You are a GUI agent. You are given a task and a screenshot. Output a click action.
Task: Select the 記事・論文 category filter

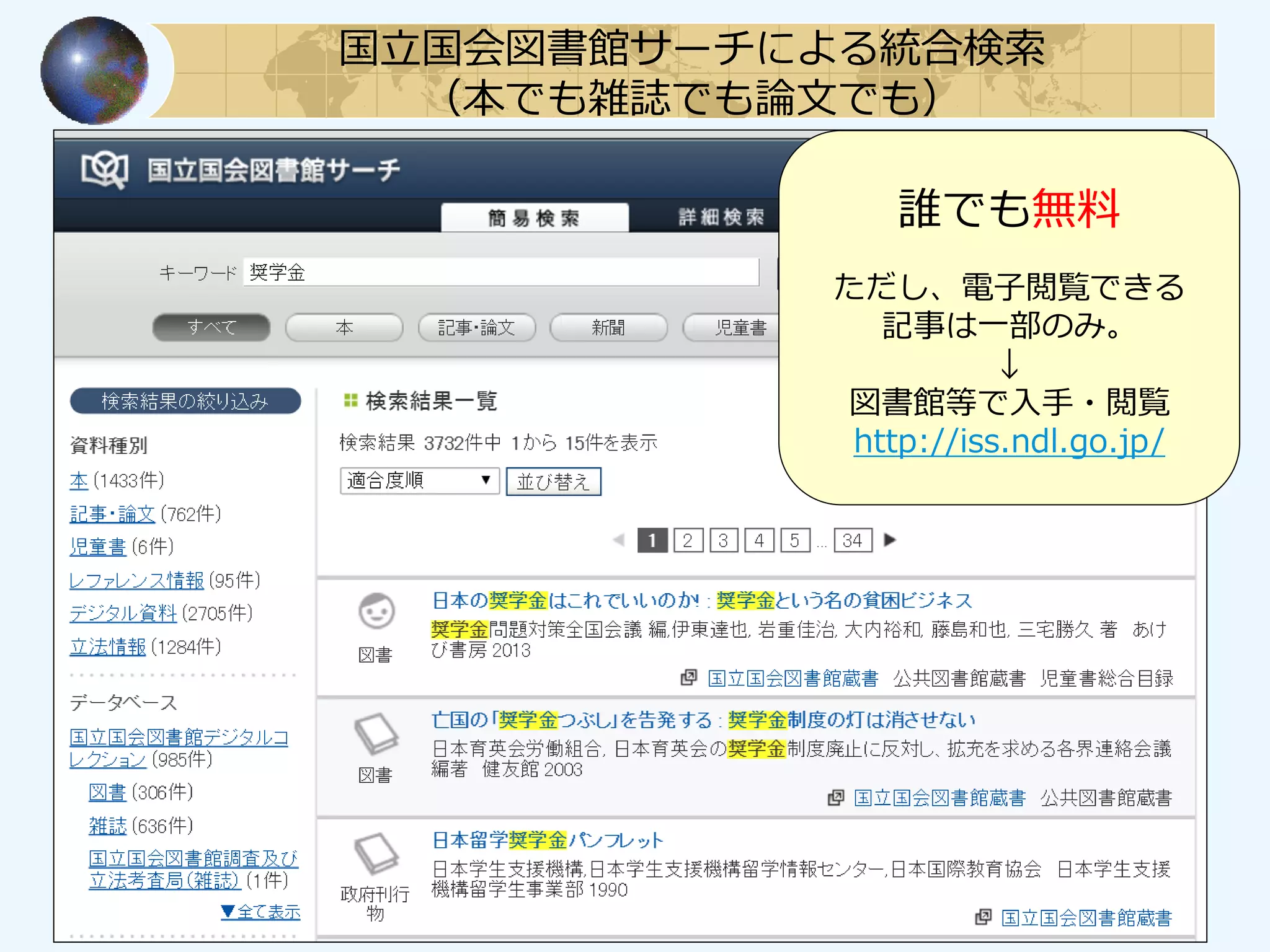point(477,327)
